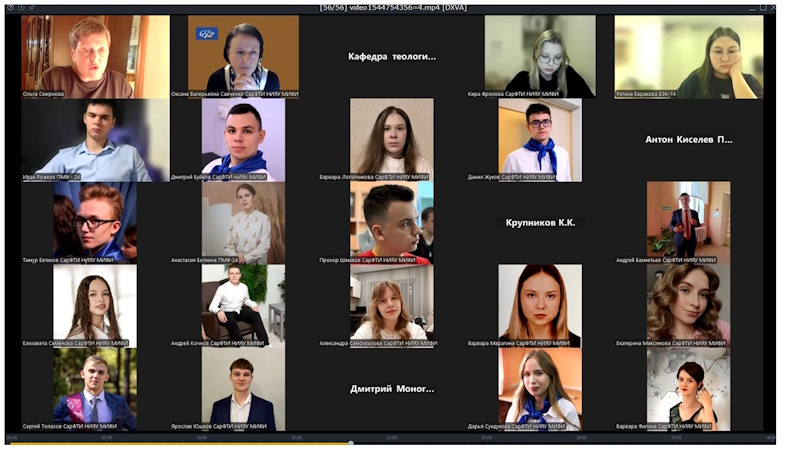Seek to the unplayed part of the timeline

[x=560, y=443]
